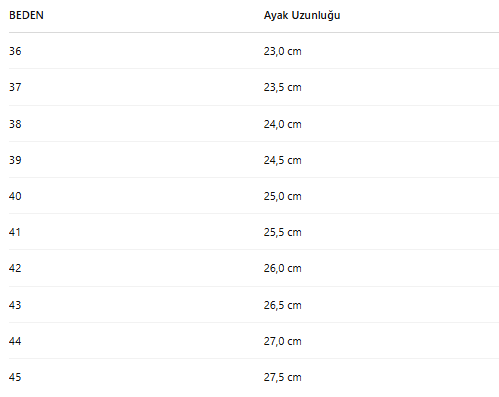Viewport: 499px width, 397px height.
Task: Click the 24,0 cm foot length value
Action: click(283, 124)
